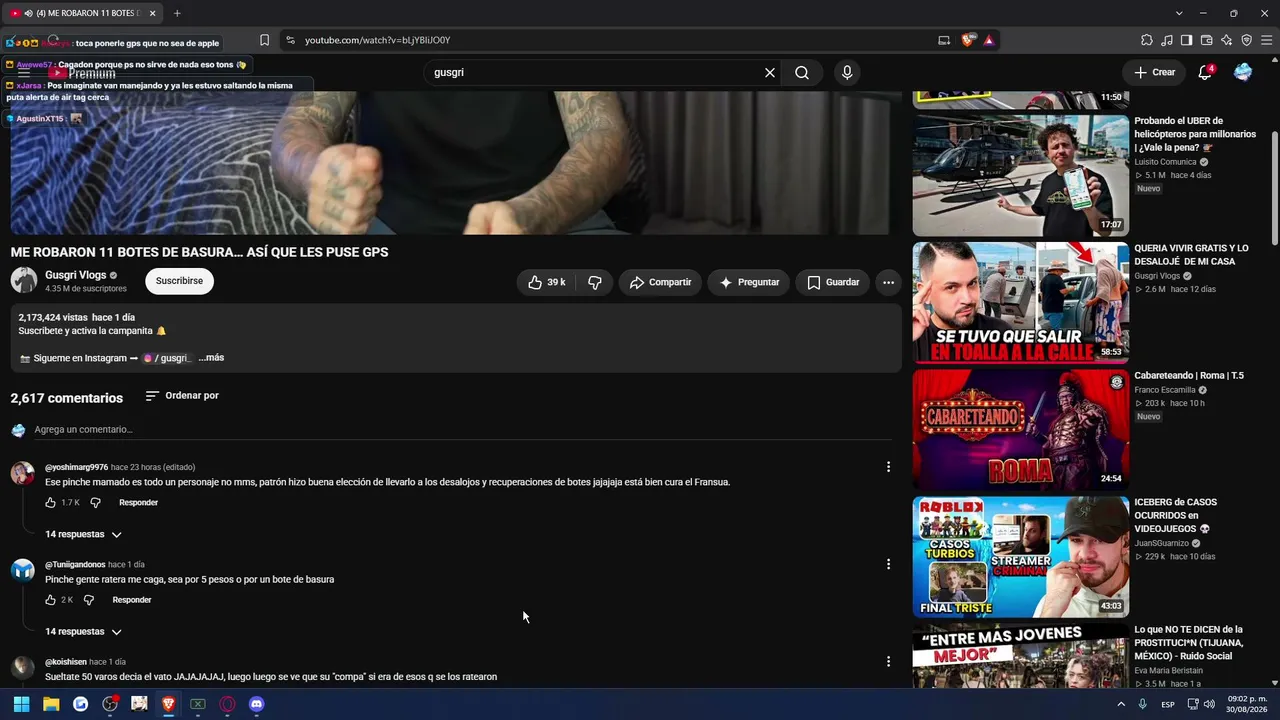
Task: Reply to @Tuniigandonos's comment
Action: click(x=132, y=600)
